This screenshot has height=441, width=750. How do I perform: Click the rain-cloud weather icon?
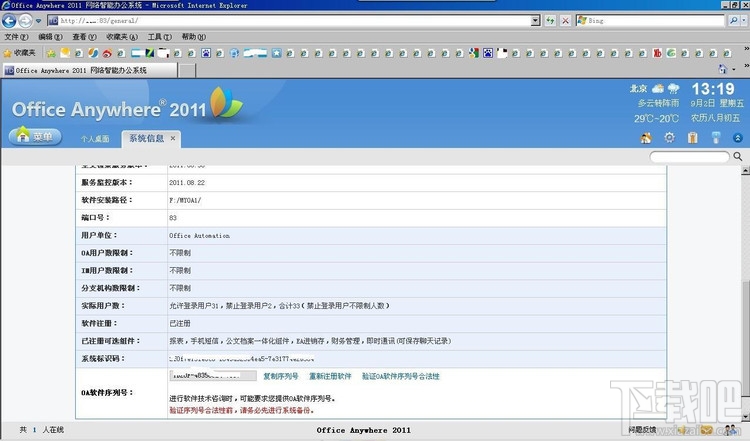coord(673,88)
